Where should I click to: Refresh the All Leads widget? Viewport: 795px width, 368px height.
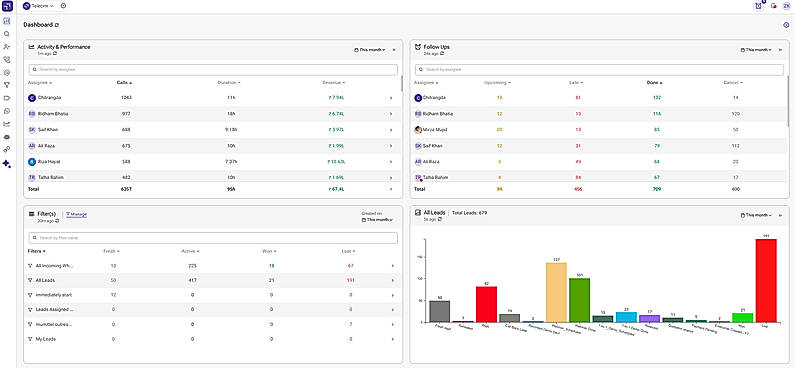440,219
